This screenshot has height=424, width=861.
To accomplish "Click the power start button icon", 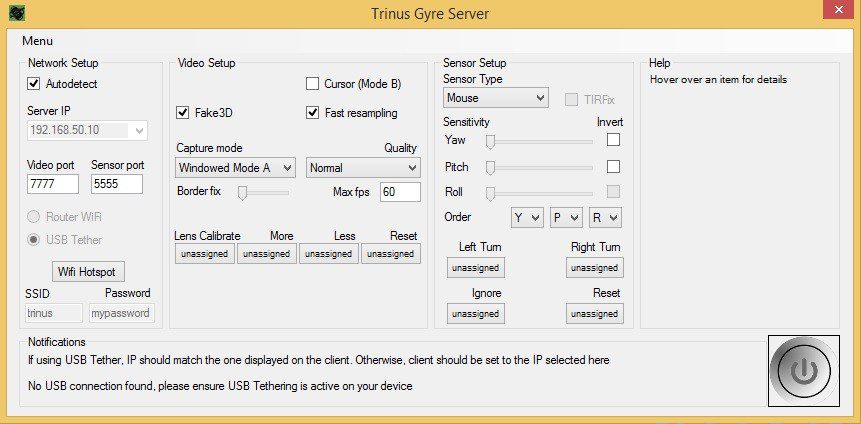I will tap(803, 371).
